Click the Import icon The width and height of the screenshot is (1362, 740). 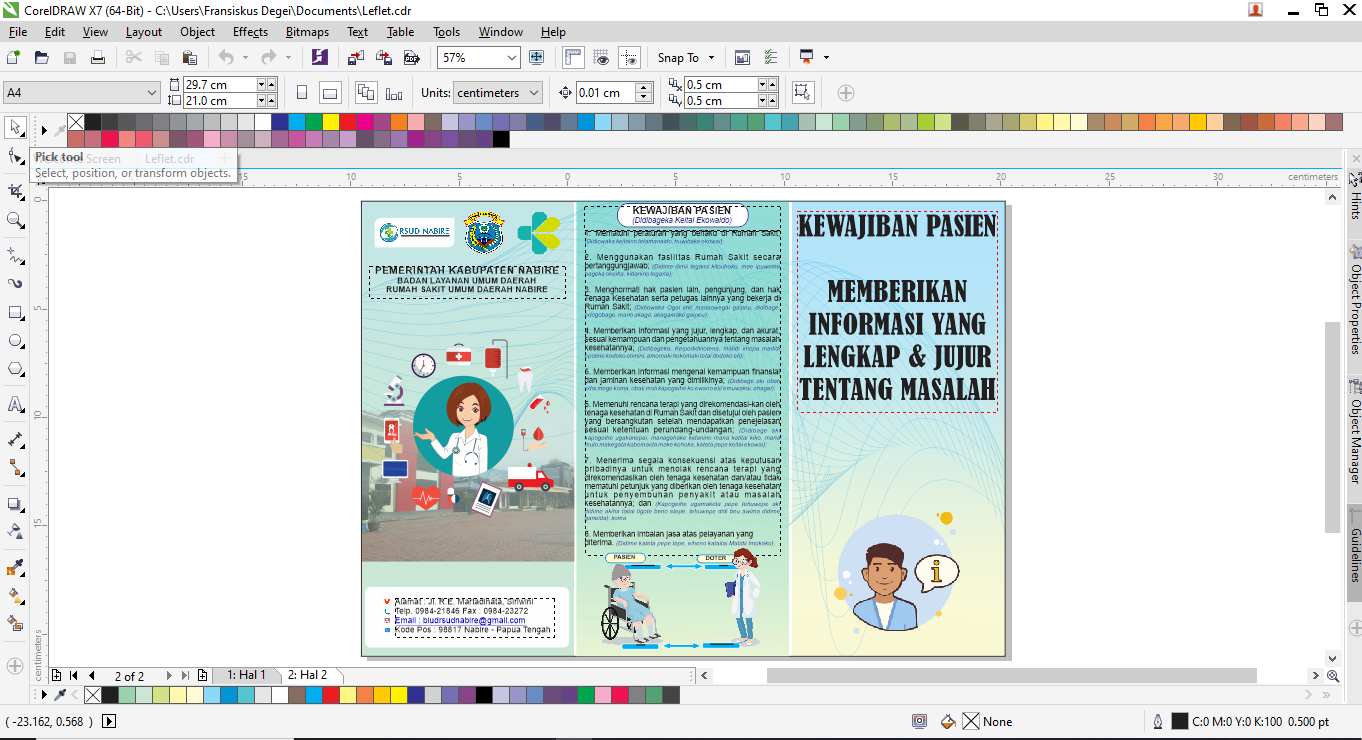(x=355, y=58)
